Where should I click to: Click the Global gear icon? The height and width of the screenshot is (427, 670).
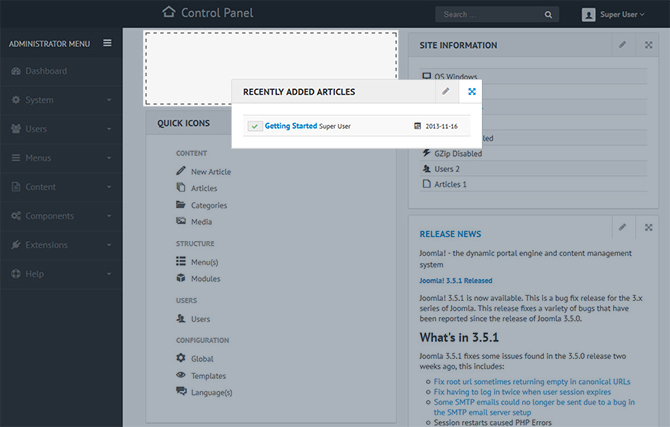click(181, 358)
